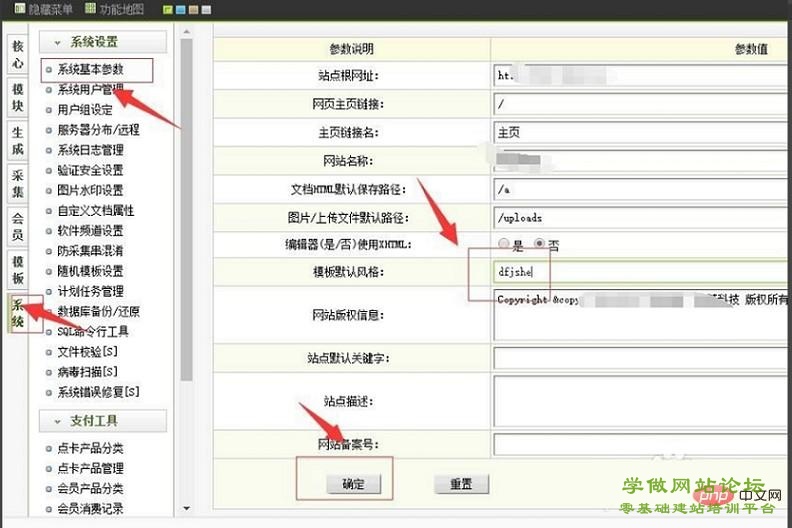792x528 pixels.
Task: Open 点卡产品管理 menu item
Action: coord(90,468)
